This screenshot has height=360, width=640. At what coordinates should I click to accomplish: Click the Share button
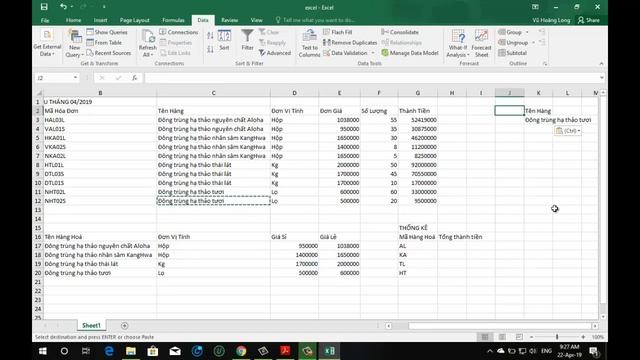pyautogui.click(x=589, y=20)
